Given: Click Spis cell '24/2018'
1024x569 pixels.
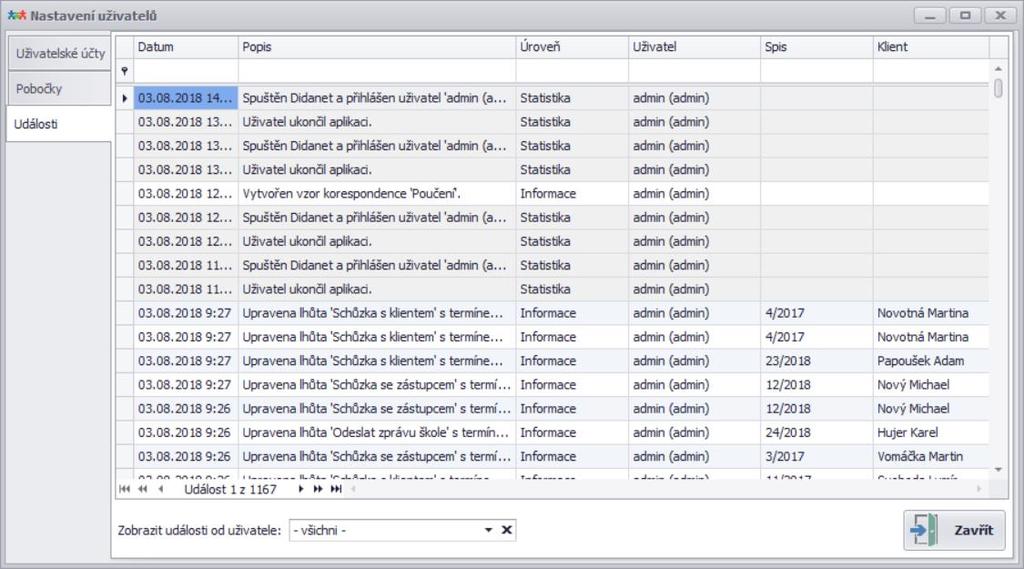Looking at the screenshot, I should pyautogui.click(x=816, y=432).
